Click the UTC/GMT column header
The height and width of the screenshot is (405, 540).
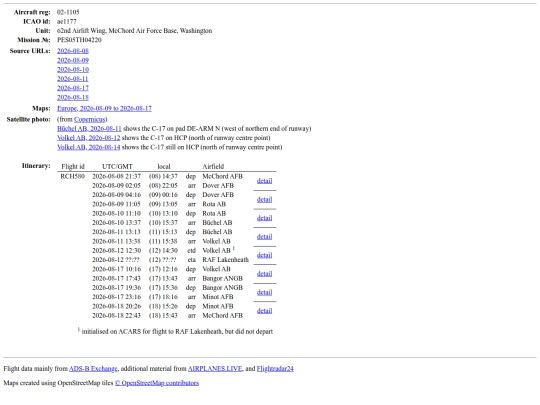(117, 167)
